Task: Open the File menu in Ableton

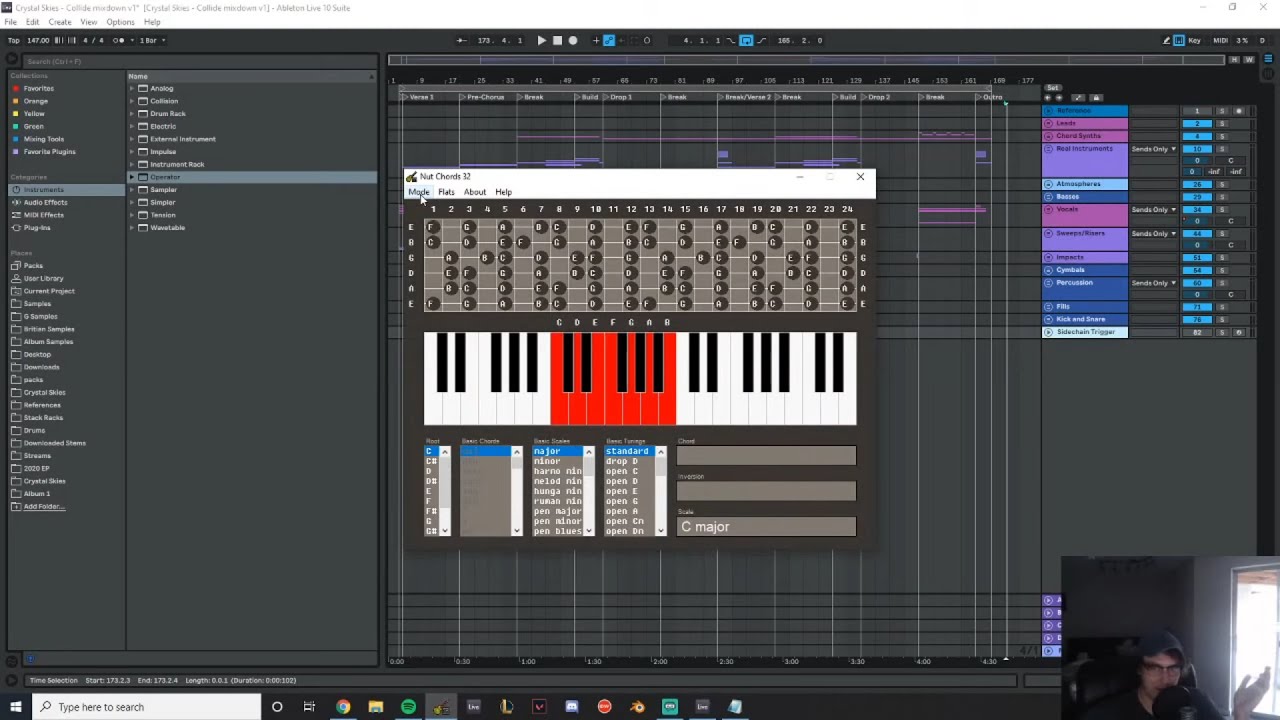Action: pyautogui.click(x=10, y=22)
